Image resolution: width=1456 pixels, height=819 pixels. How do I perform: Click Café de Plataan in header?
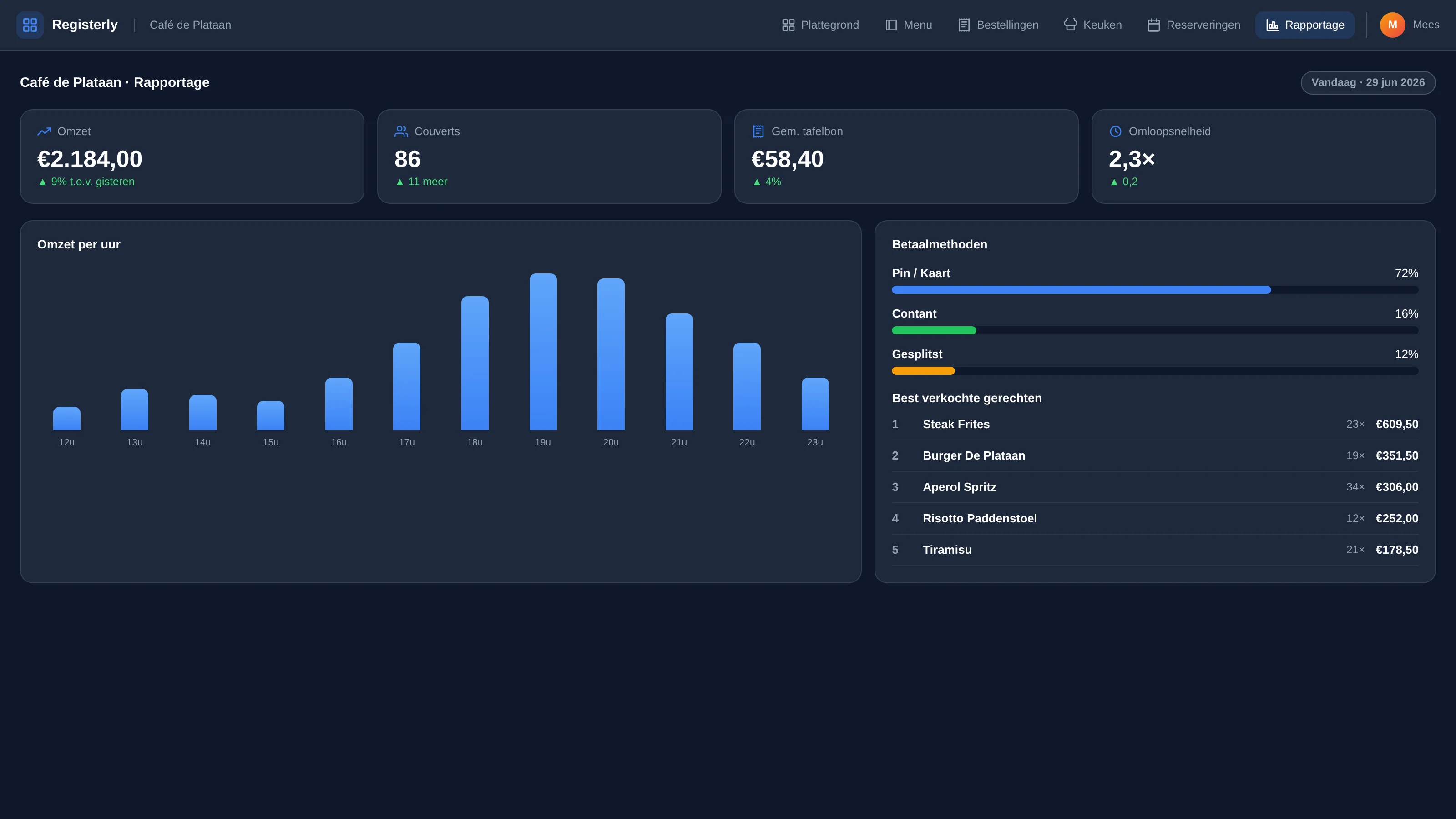pyautogui.click(x=191, y=25)
